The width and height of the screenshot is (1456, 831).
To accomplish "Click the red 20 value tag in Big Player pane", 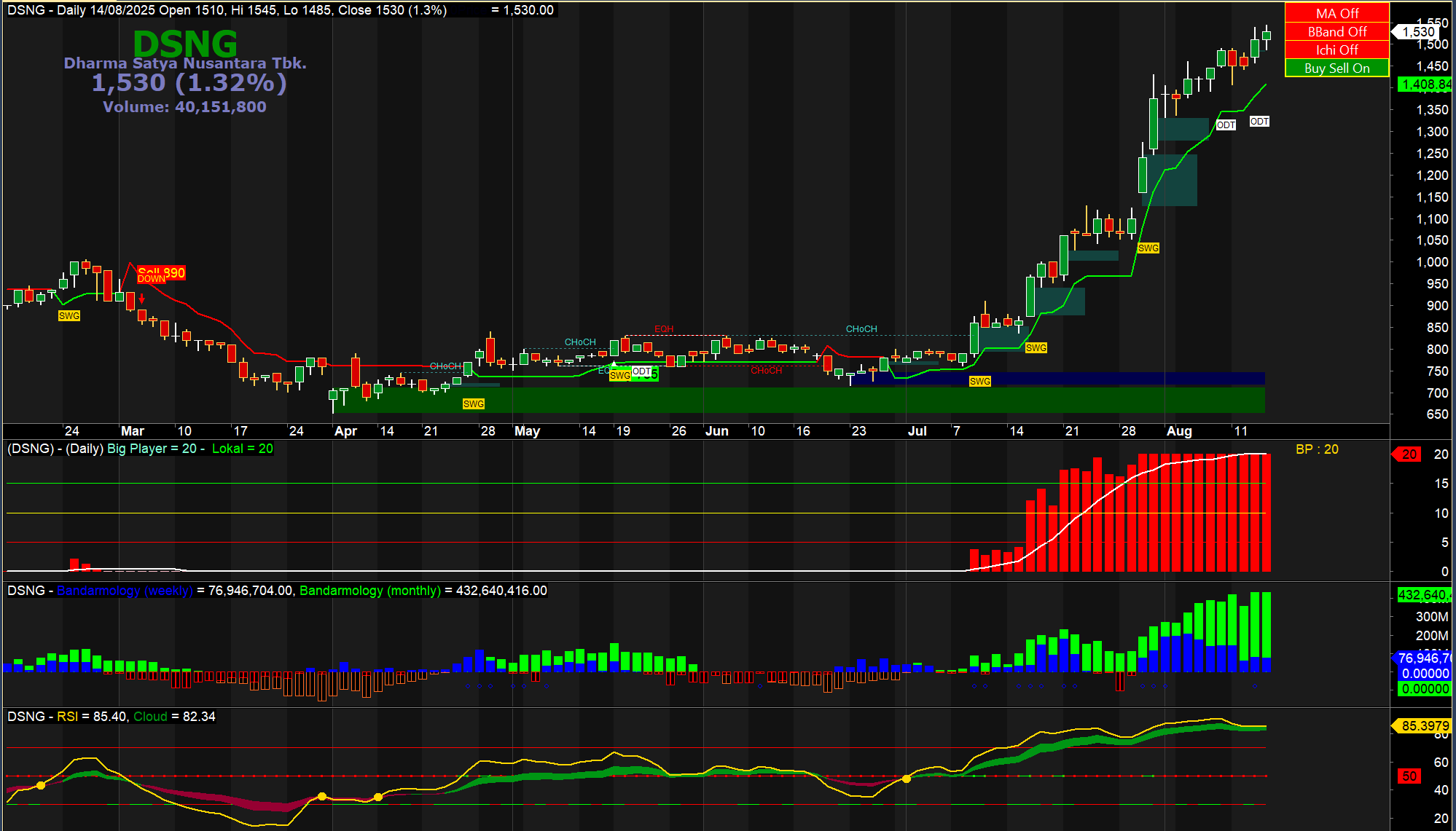I will click(1408, 454).
